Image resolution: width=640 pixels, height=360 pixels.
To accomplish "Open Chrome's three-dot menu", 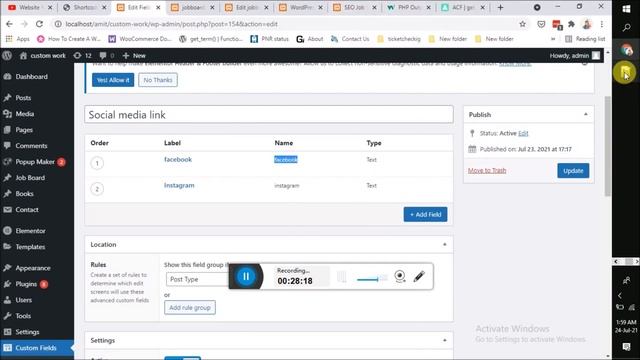I will (602, 24).
